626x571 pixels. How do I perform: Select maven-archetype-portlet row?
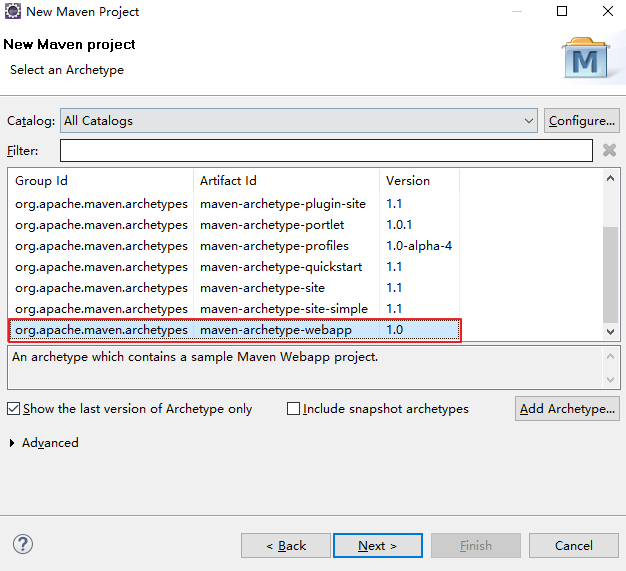[x=234, y=225]
